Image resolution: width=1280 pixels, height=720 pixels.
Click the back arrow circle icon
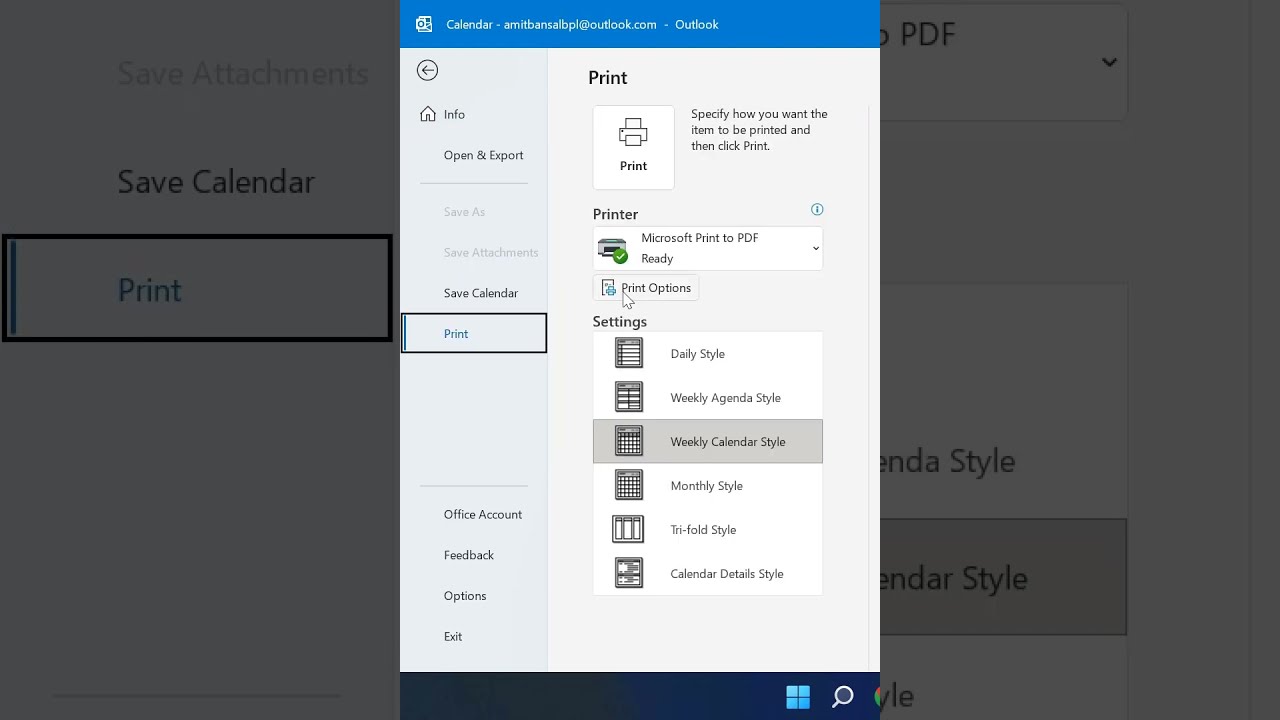(427, 70)
